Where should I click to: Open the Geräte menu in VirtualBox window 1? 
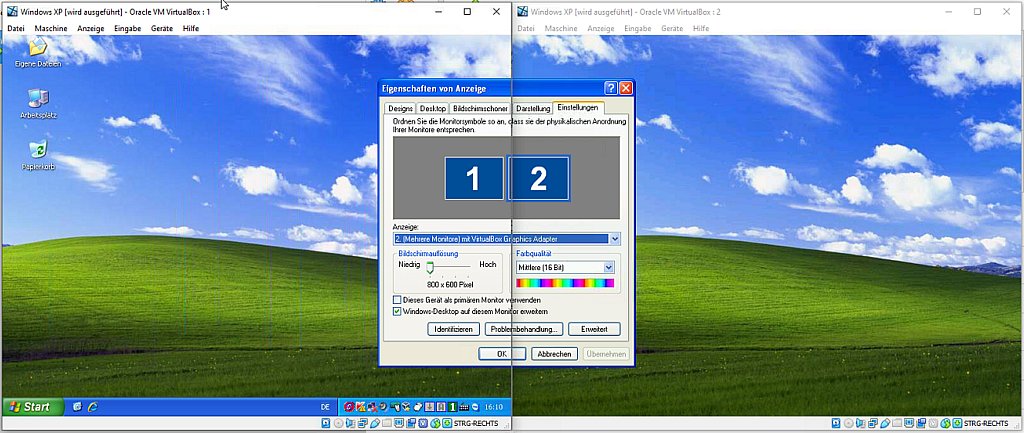(x=161, y=28)
